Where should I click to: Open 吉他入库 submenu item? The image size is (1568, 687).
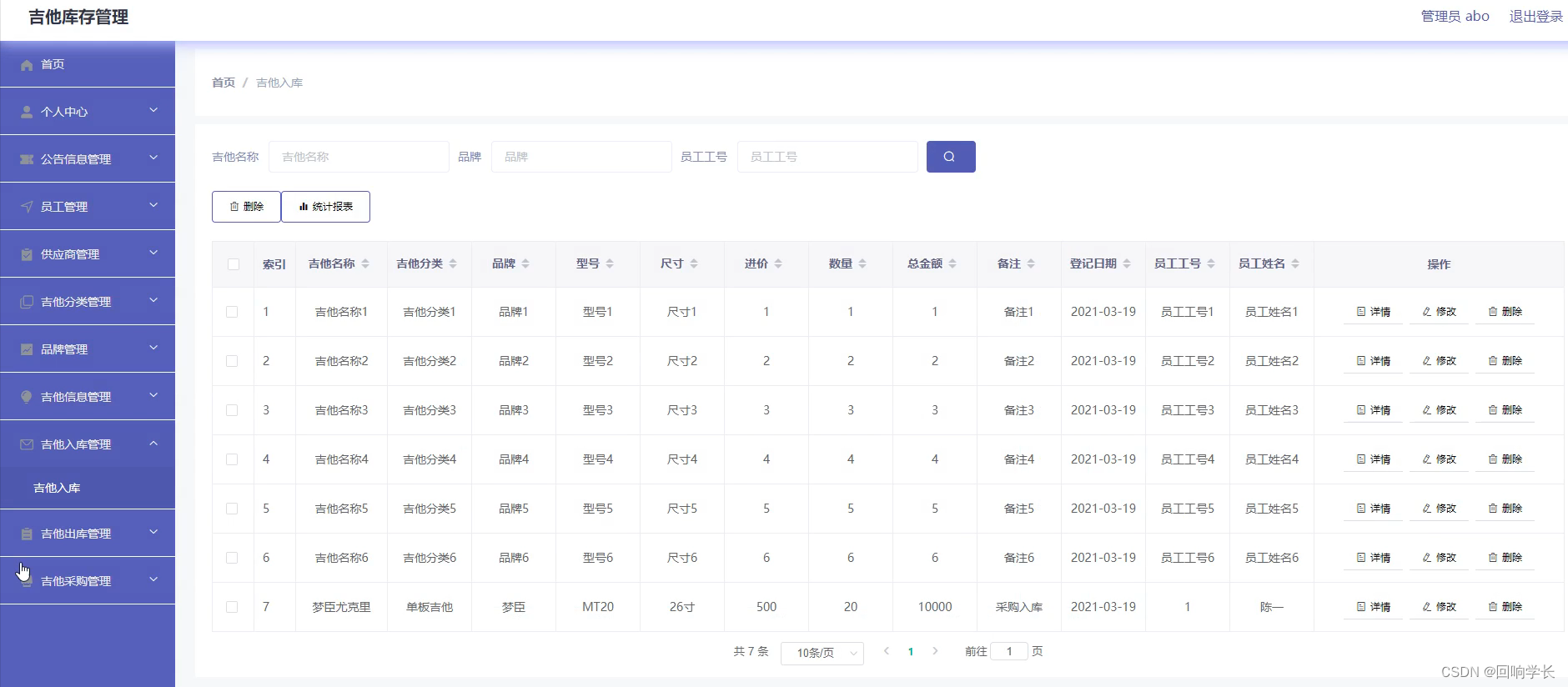57,488
